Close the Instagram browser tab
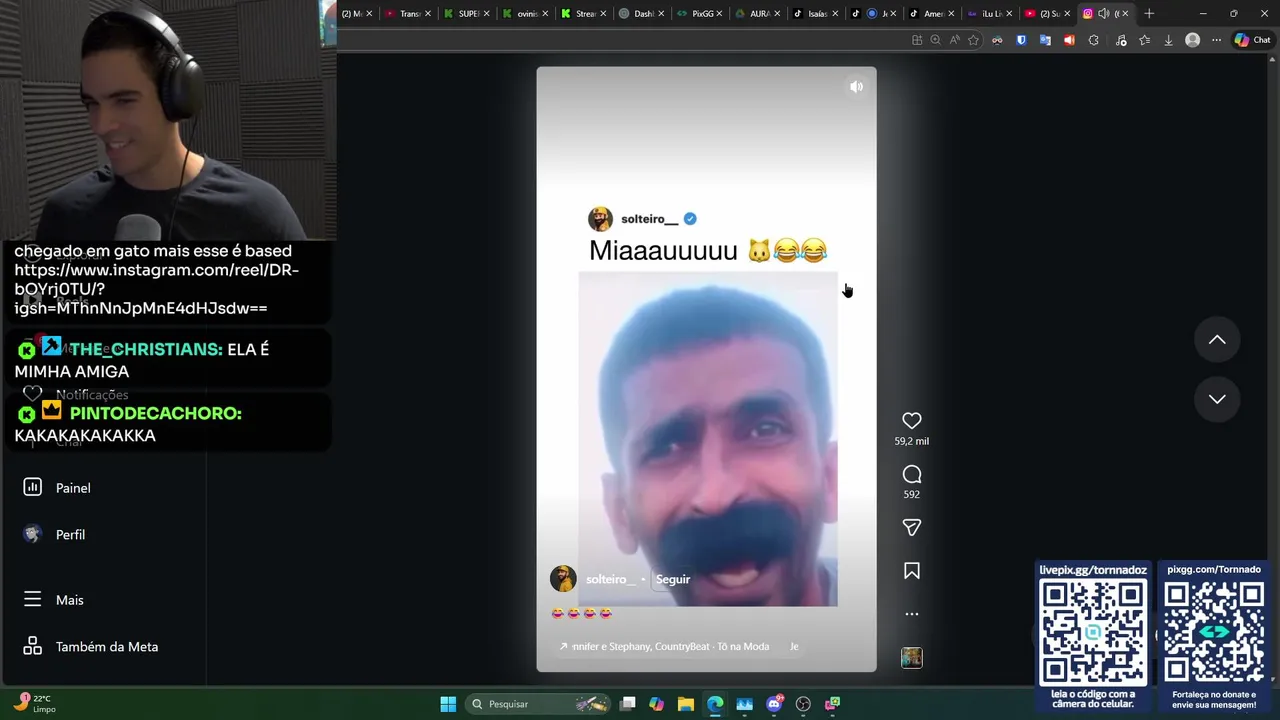 click(x=1125, y=14)
